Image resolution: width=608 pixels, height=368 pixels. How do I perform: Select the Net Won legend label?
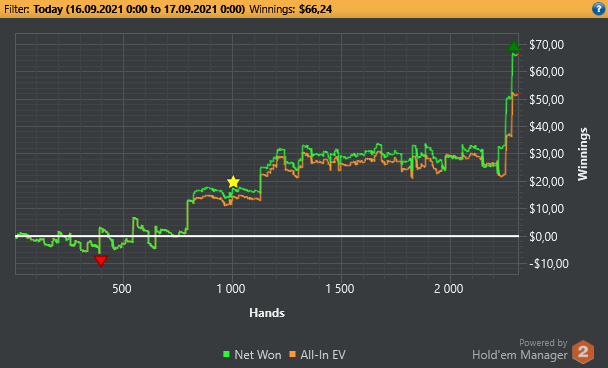click(x=257, y=354)
